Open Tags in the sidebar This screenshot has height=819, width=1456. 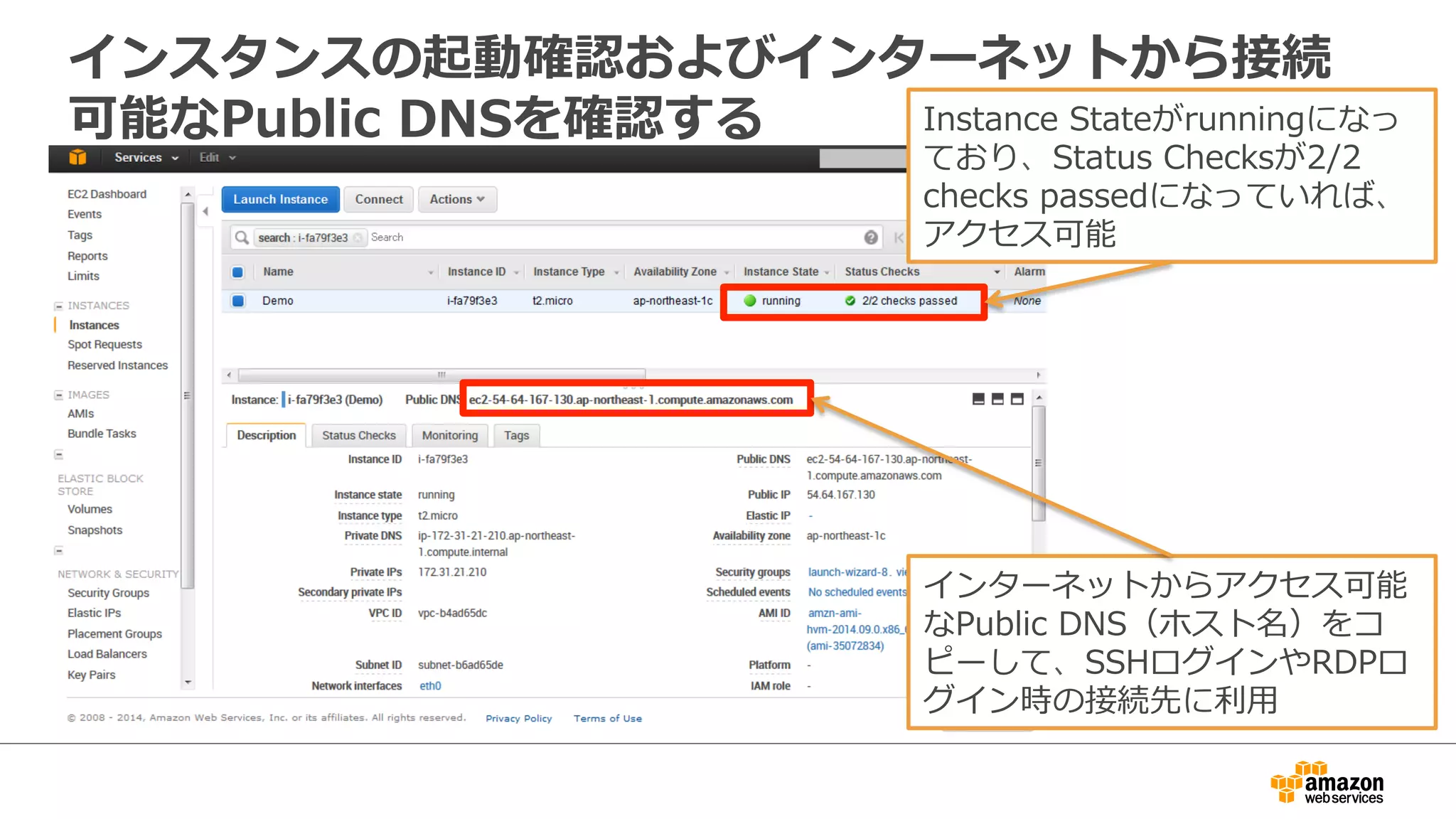(80, 235)
